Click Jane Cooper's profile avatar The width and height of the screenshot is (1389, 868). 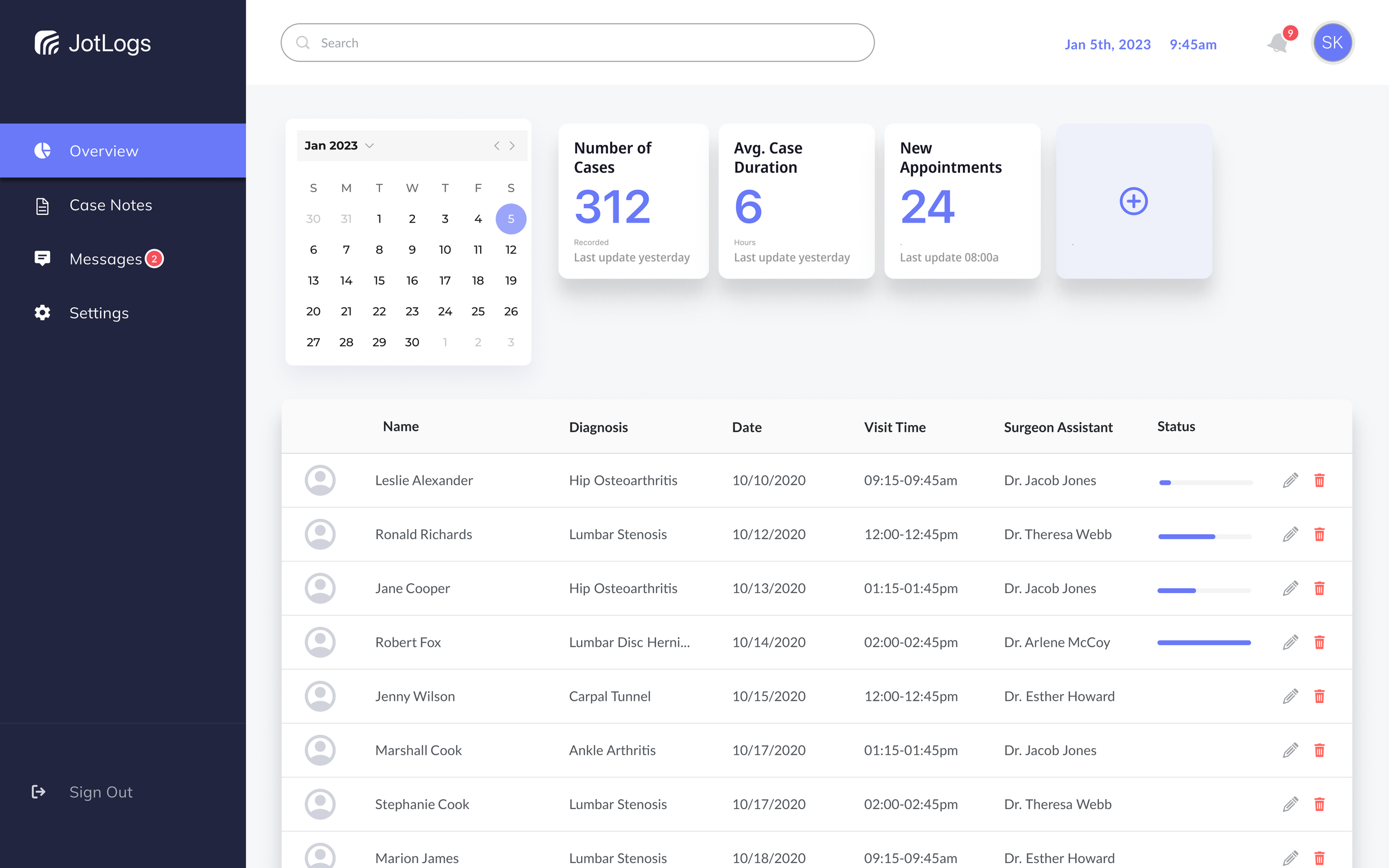point(320,589)
